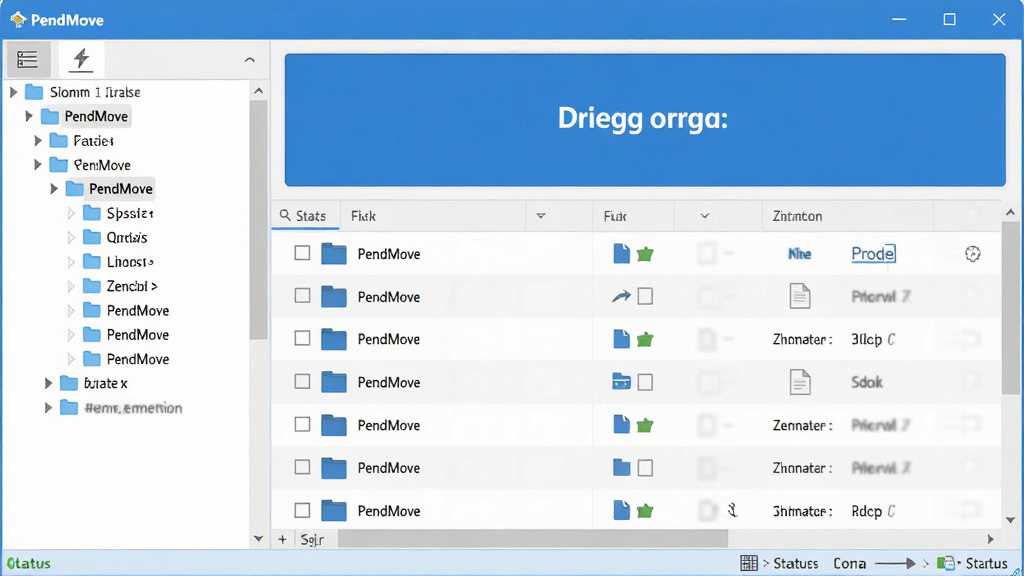The height and width of the screenshot is (576, 1024).
Task: Open the Prode link in the first row
Action: point(873,253)
